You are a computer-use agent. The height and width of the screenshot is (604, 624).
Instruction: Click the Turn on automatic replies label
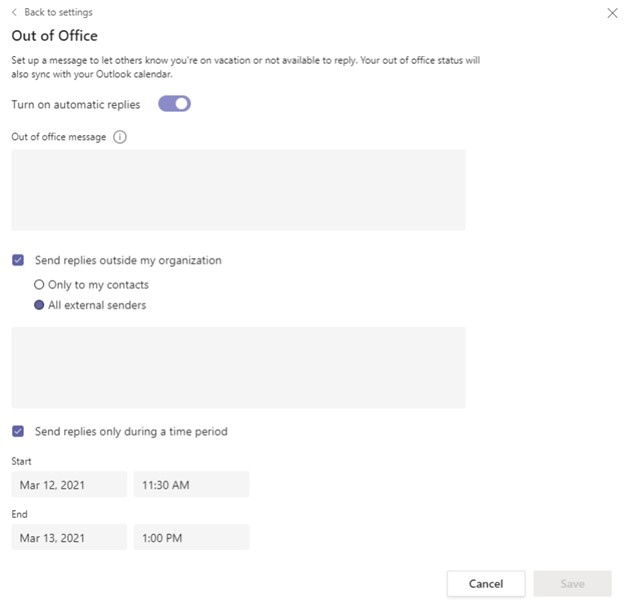76,104
